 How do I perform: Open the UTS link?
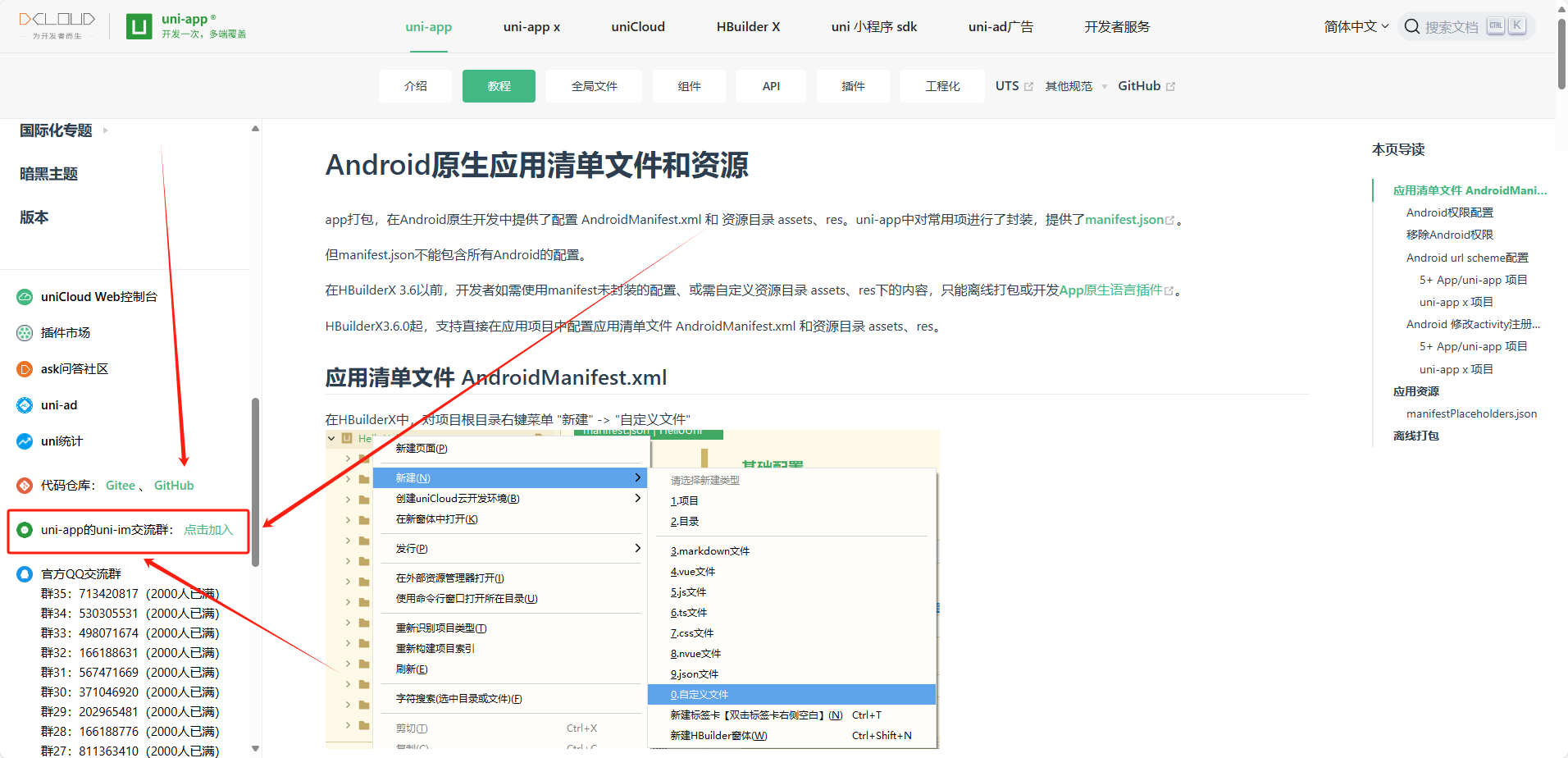pyautogui.click(x=1007, y=86)
